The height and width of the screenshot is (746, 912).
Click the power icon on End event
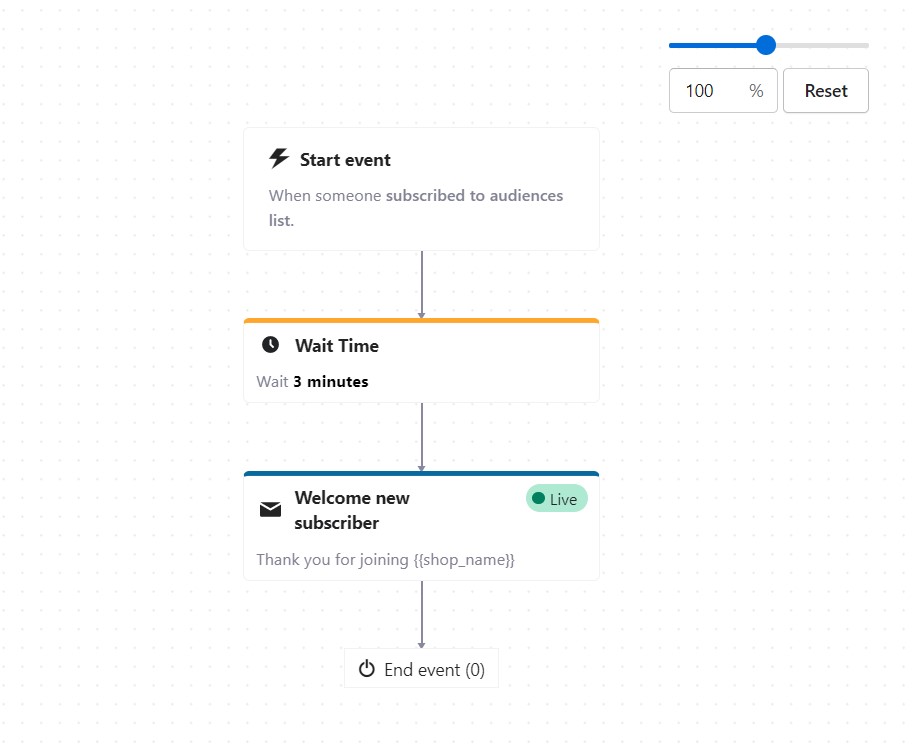point(367,669)
